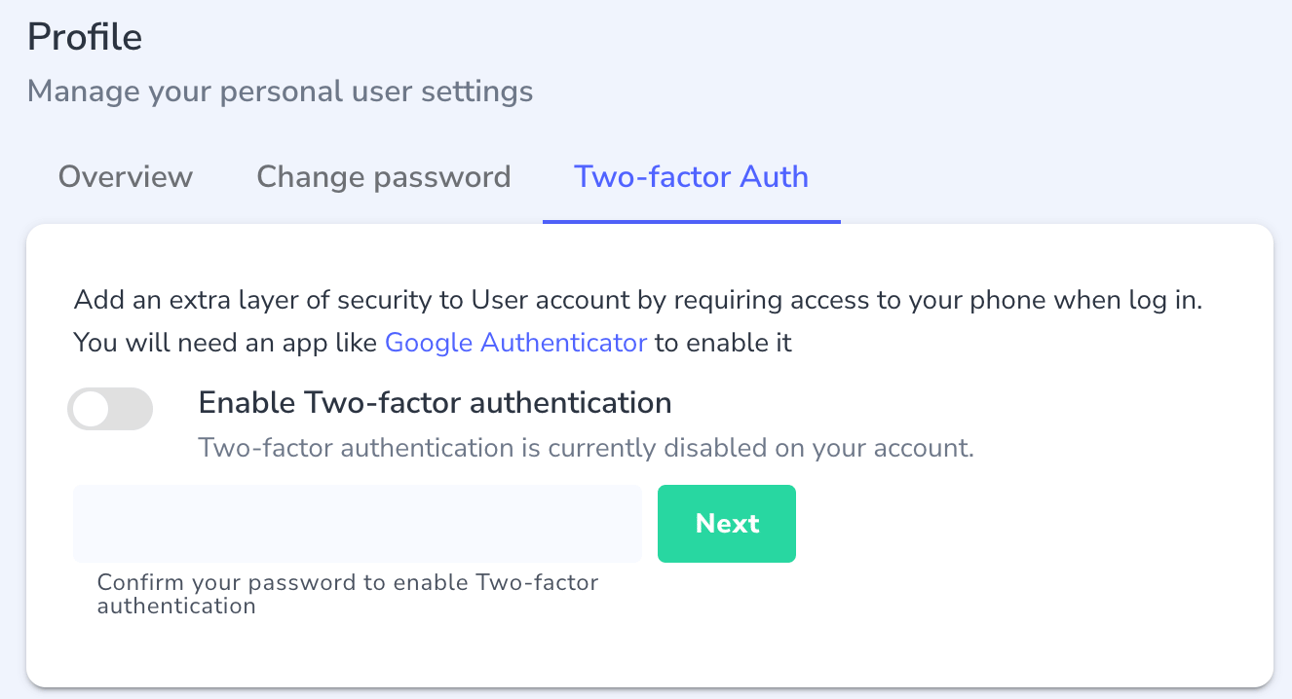Click the personal user settings subtitle
Screen dimensions: 1292x699
pos(279,91)
